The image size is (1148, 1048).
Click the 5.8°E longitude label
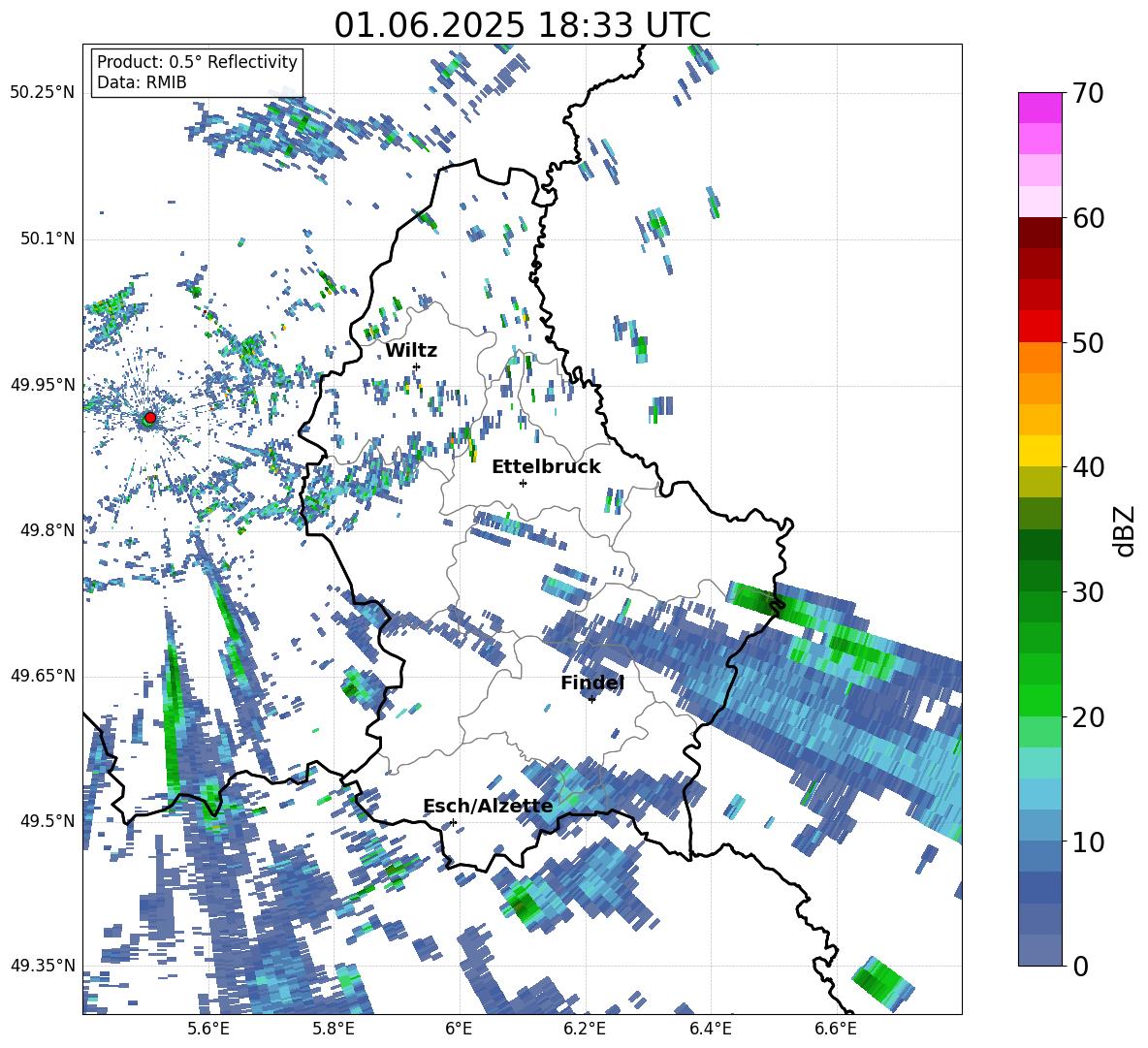point(334,1029)
